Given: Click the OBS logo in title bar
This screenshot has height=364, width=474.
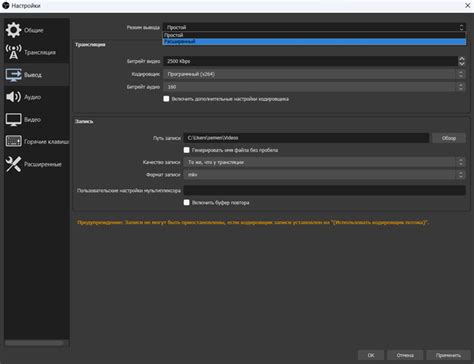Looking at the screenshot, I should [6, 5].
